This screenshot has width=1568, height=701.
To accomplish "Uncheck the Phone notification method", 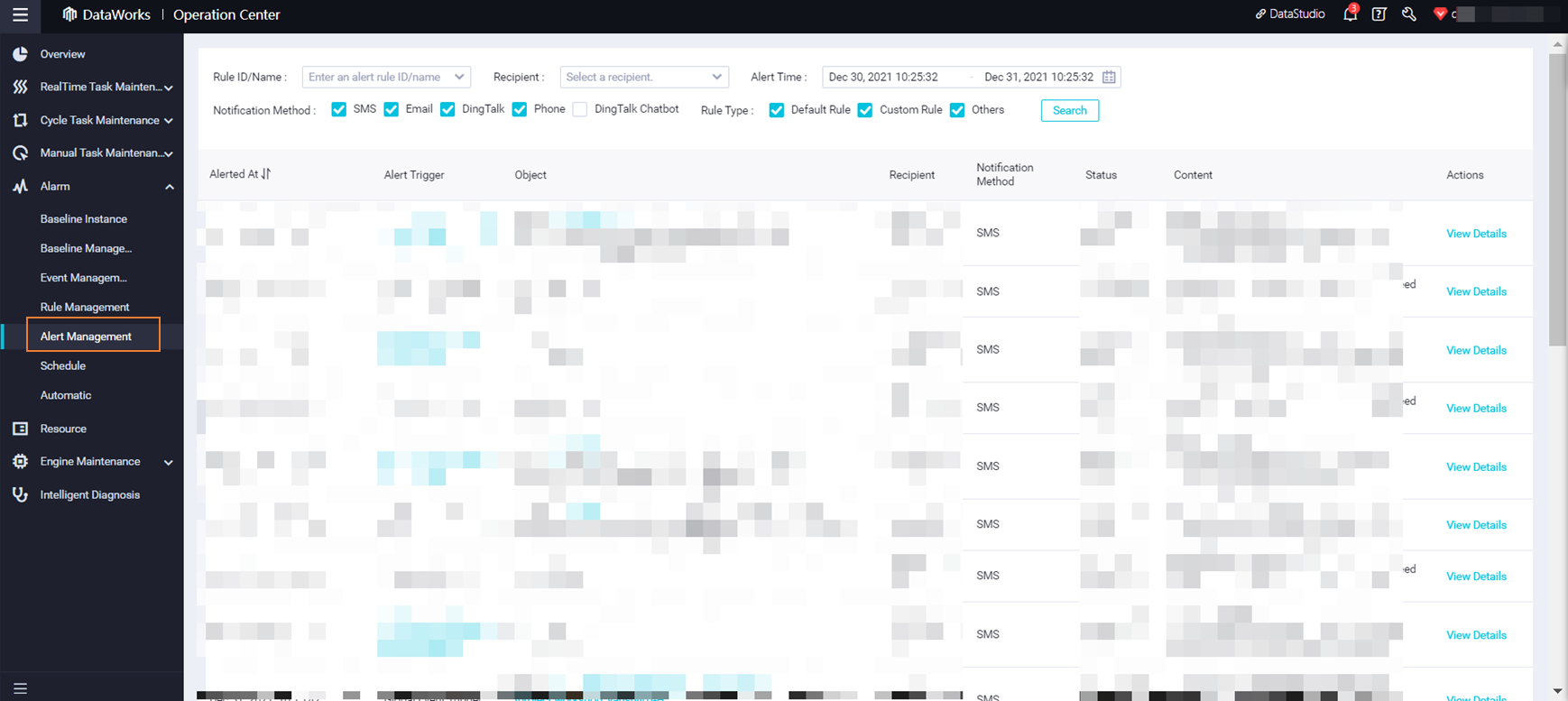I will coord(519,109).
